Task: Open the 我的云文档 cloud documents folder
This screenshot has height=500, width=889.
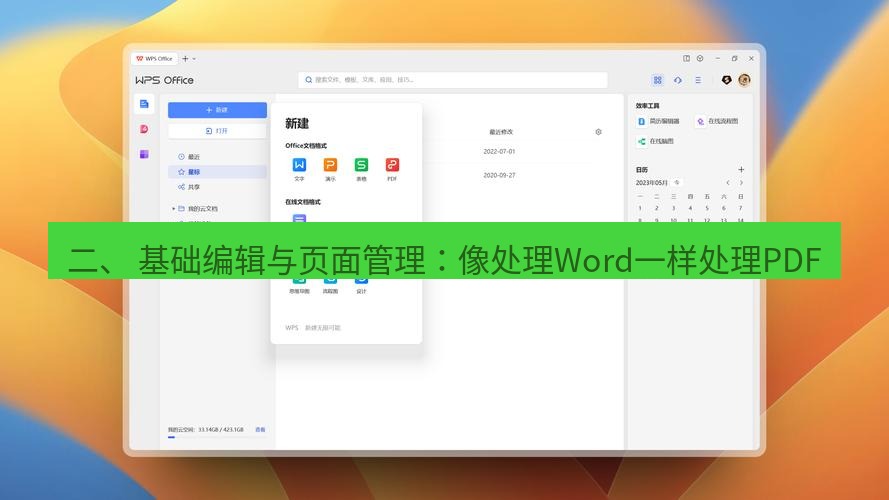Action: tap(198, 209)
